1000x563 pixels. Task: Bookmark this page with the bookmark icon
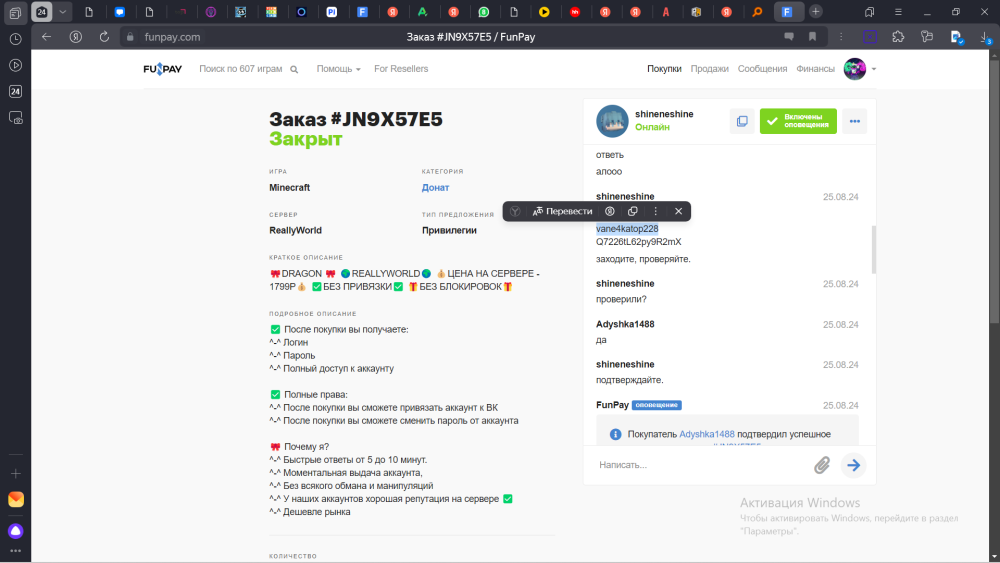tap(812, 37)
